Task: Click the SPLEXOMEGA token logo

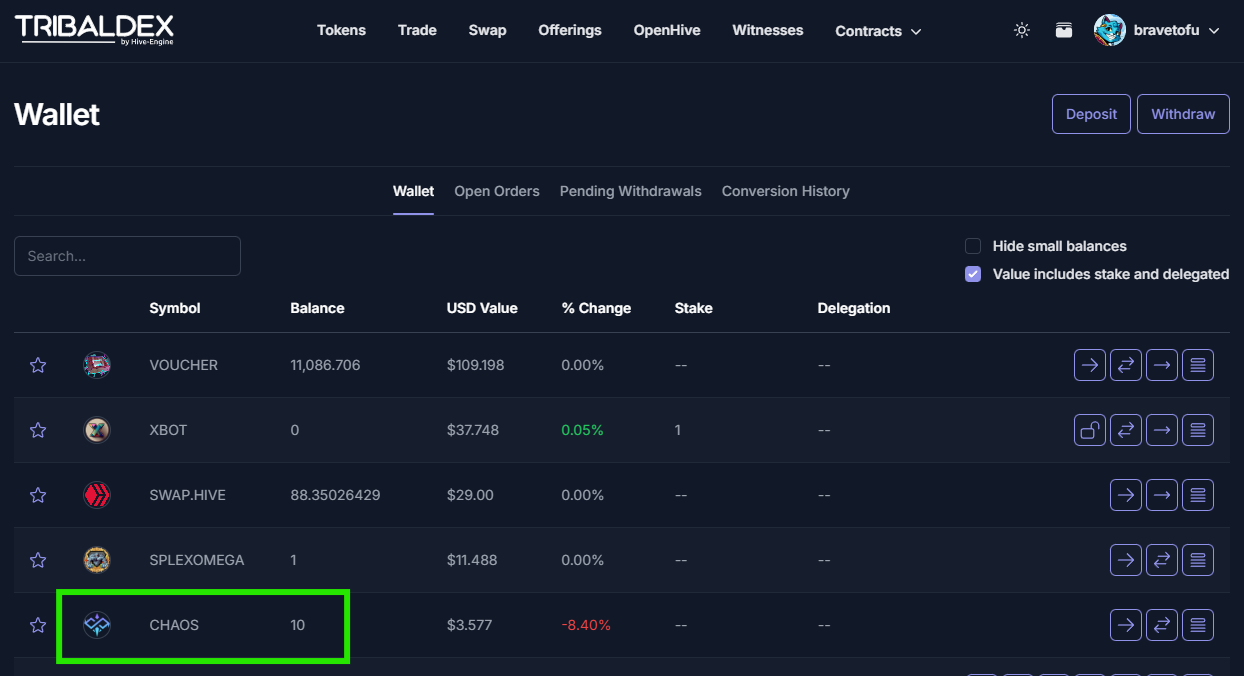Action: coord(97,560)
